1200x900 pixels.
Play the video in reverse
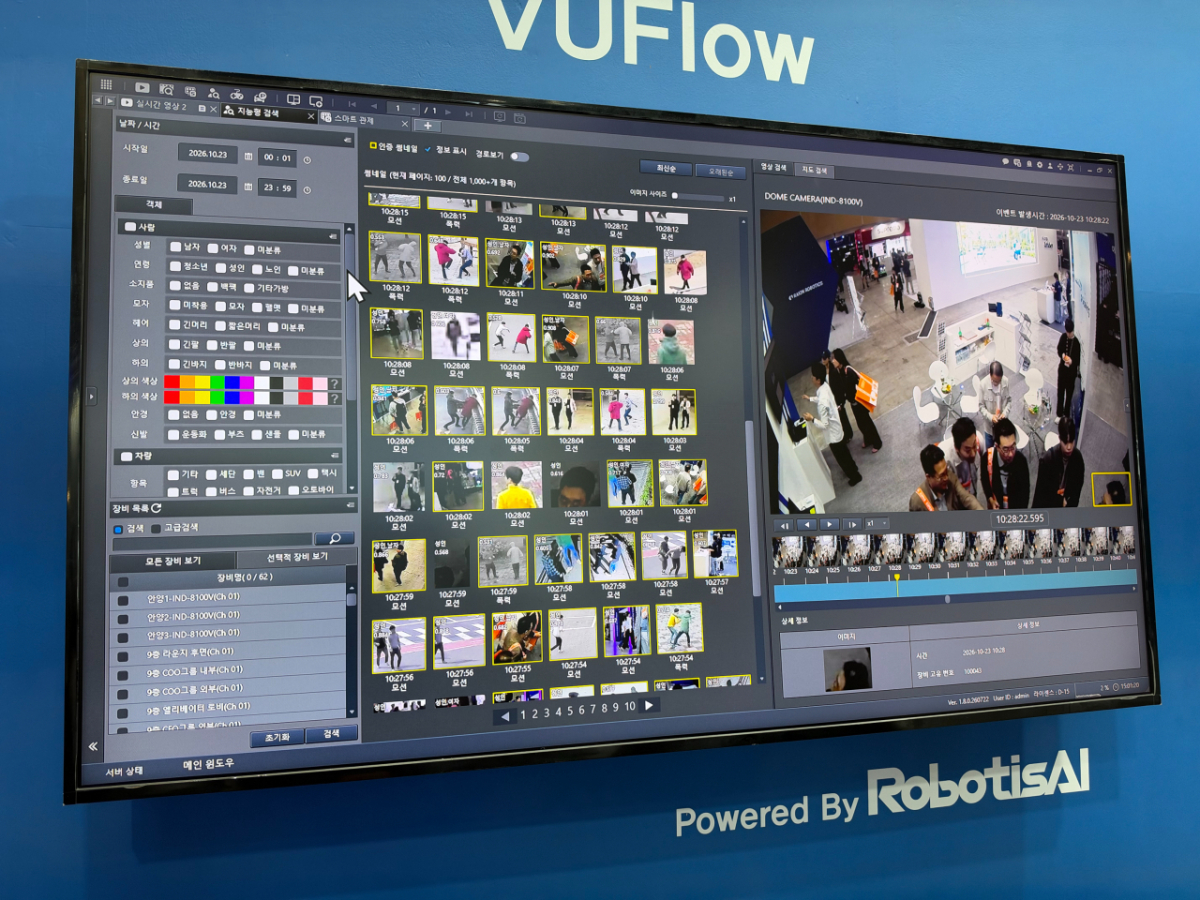[807, 524]
